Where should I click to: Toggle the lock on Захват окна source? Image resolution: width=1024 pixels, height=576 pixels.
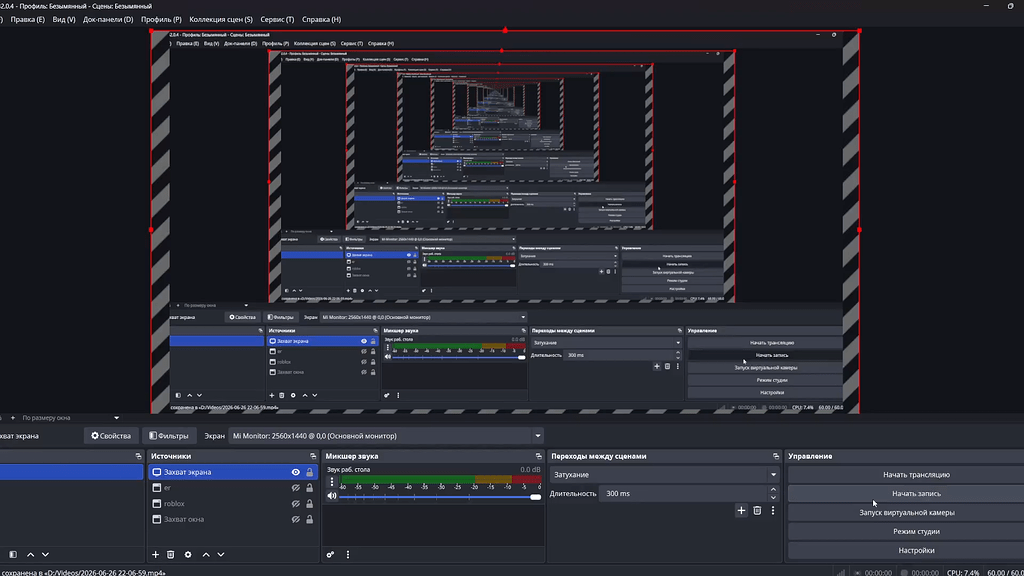(x=310, y=519)
